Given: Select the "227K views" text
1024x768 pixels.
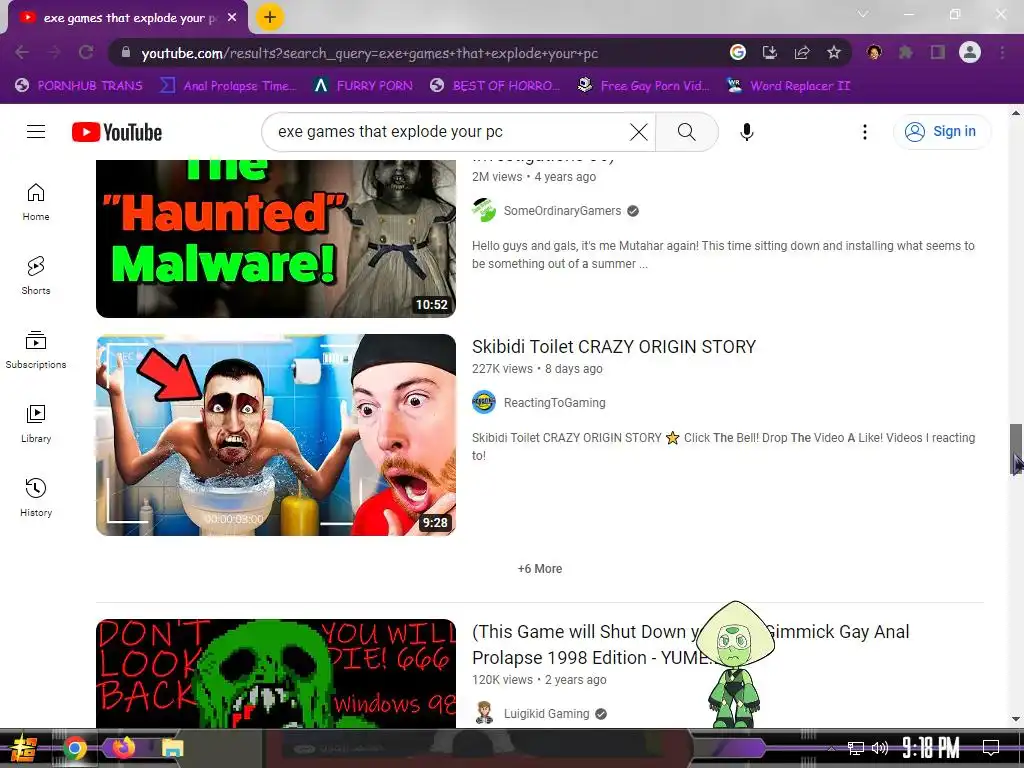Looking at the screenshot, I should pos(502,369).
